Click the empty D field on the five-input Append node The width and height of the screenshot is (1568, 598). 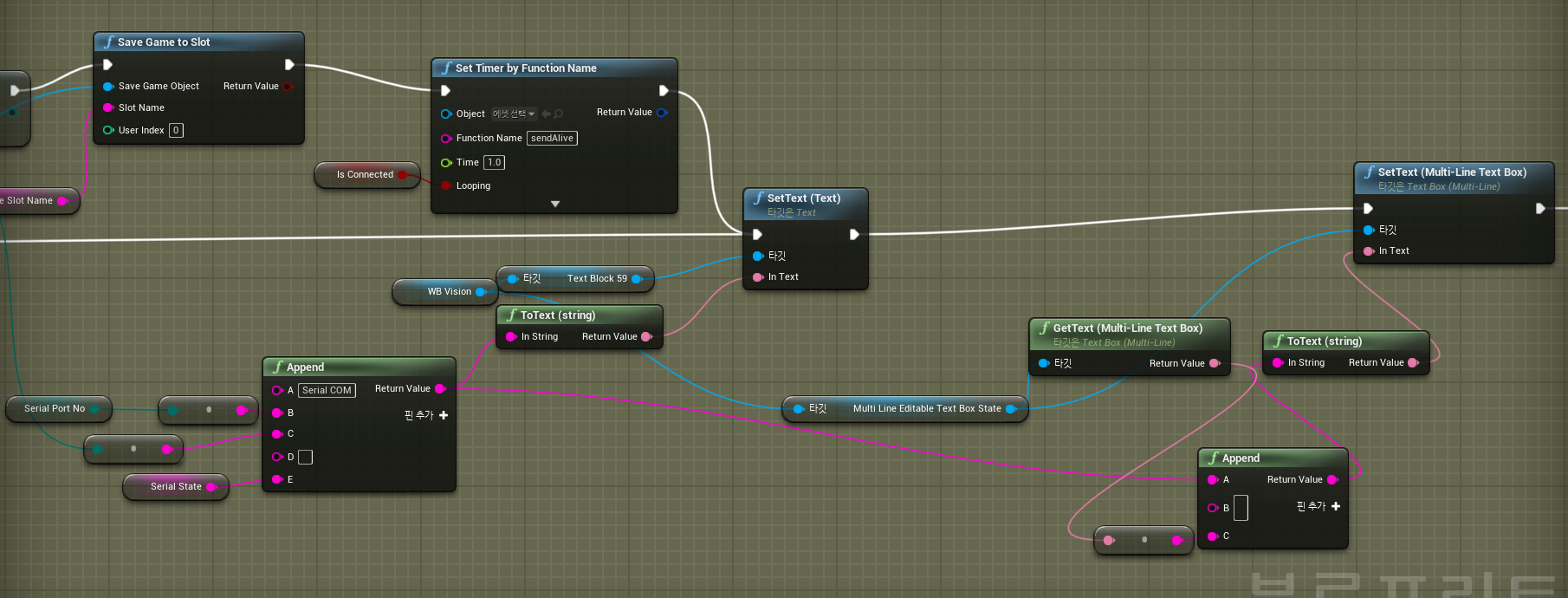tap(305, 457)
